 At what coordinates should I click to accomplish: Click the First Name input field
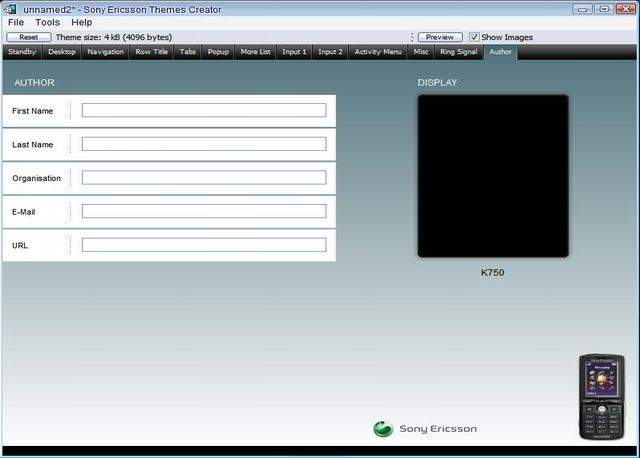pyautogui.click(x=204, y=110)
